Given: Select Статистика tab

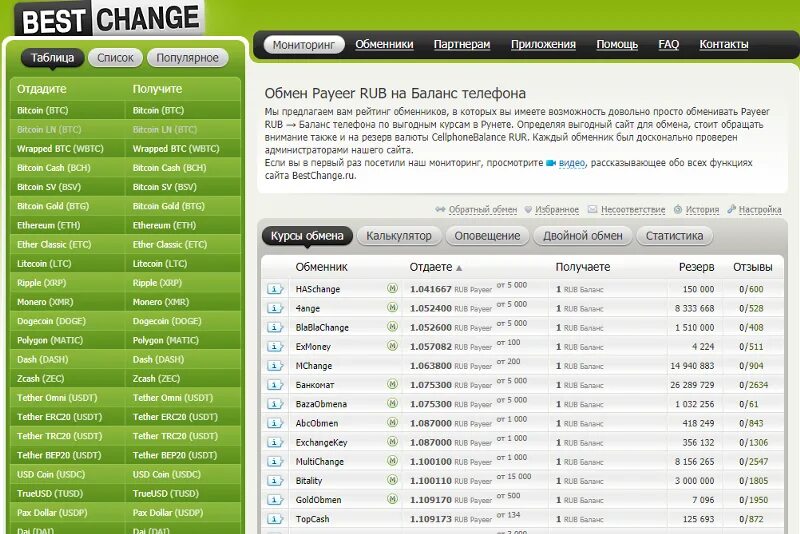Looking at the screenshot, I should [x=674, y=236].
